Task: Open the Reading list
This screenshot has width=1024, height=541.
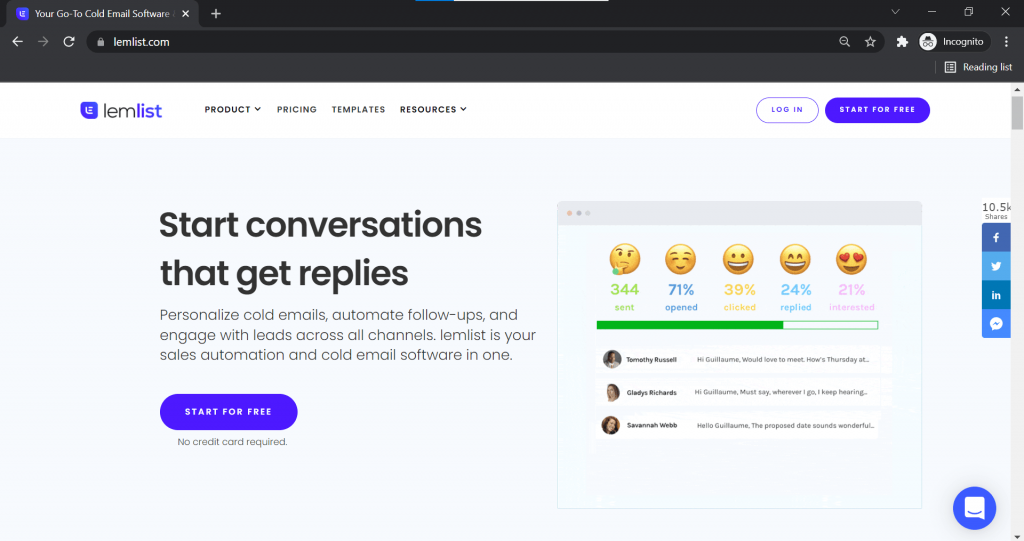Action: coord(978,67)
